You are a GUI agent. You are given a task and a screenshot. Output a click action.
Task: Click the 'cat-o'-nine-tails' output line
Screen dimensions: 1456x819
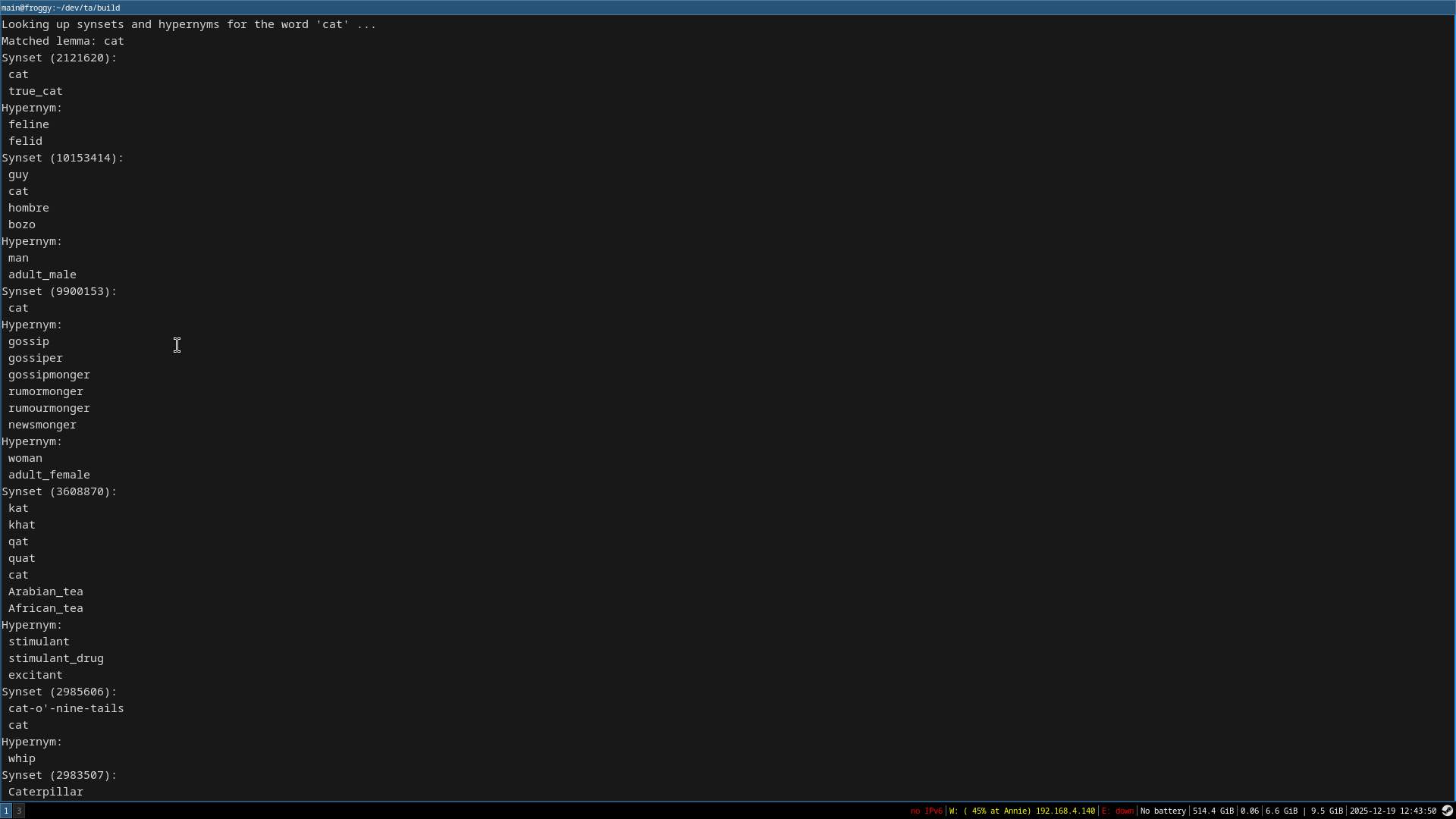[66, 708]
